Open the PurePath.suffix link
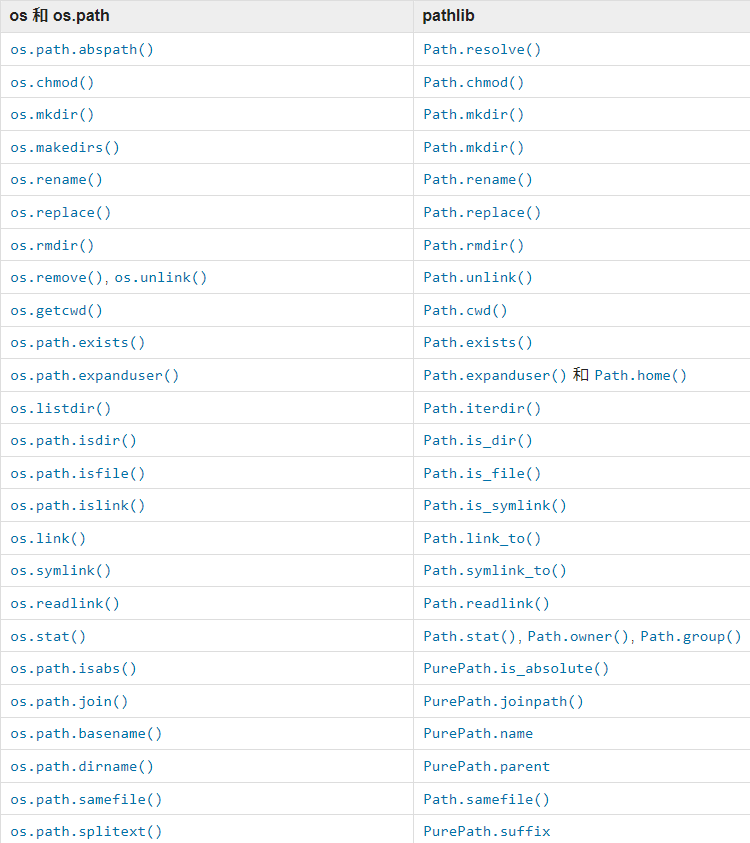This screenshot has height=843, width=750. click(486, 831)
